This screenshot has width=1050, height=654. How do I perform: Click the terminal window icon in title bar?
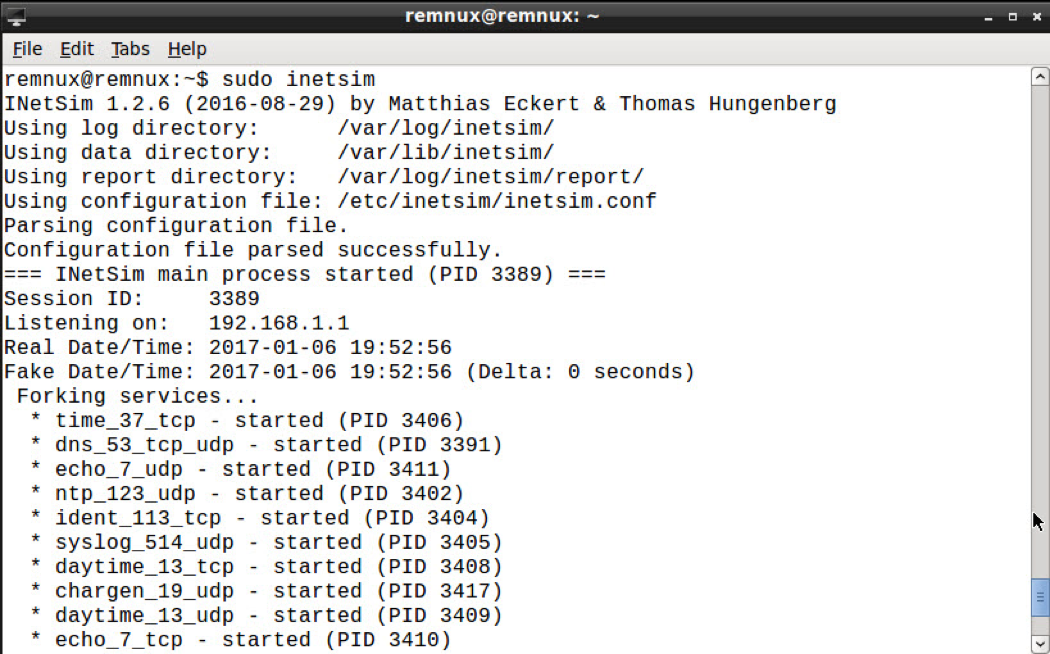click(x=16, y=16)
